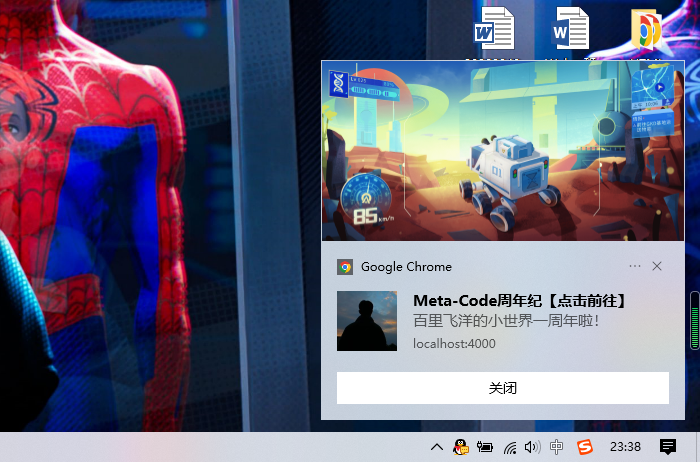
Task: Open the QQ penguin tray icon
Action: 461,447
